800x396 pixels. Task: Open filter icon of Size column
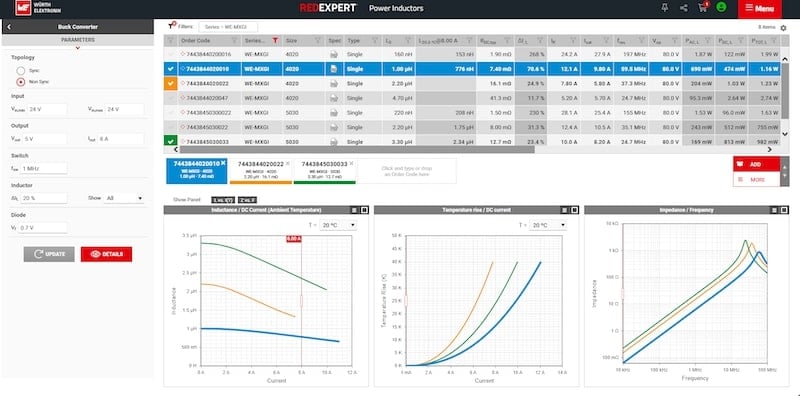[x=317, y=40]
